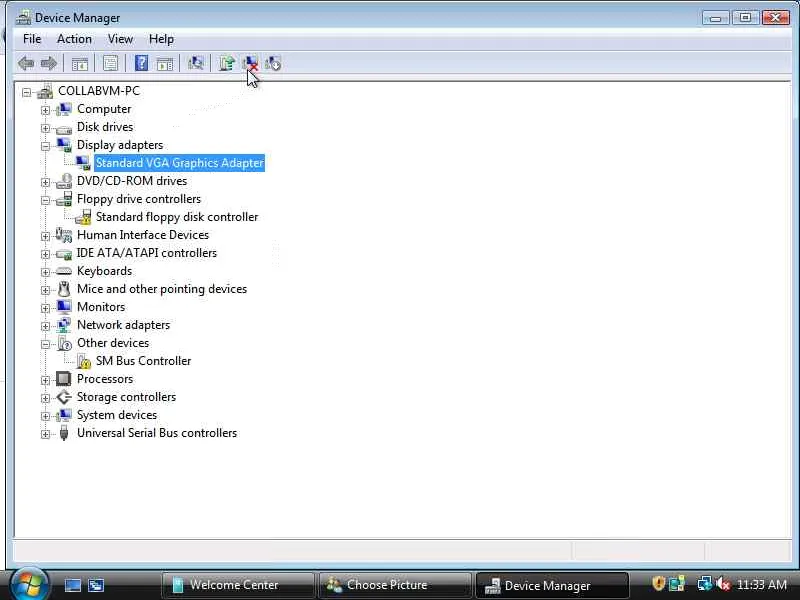
Task: Click the Mice and other pointing devices mouse icon
Action: point(64,289)
